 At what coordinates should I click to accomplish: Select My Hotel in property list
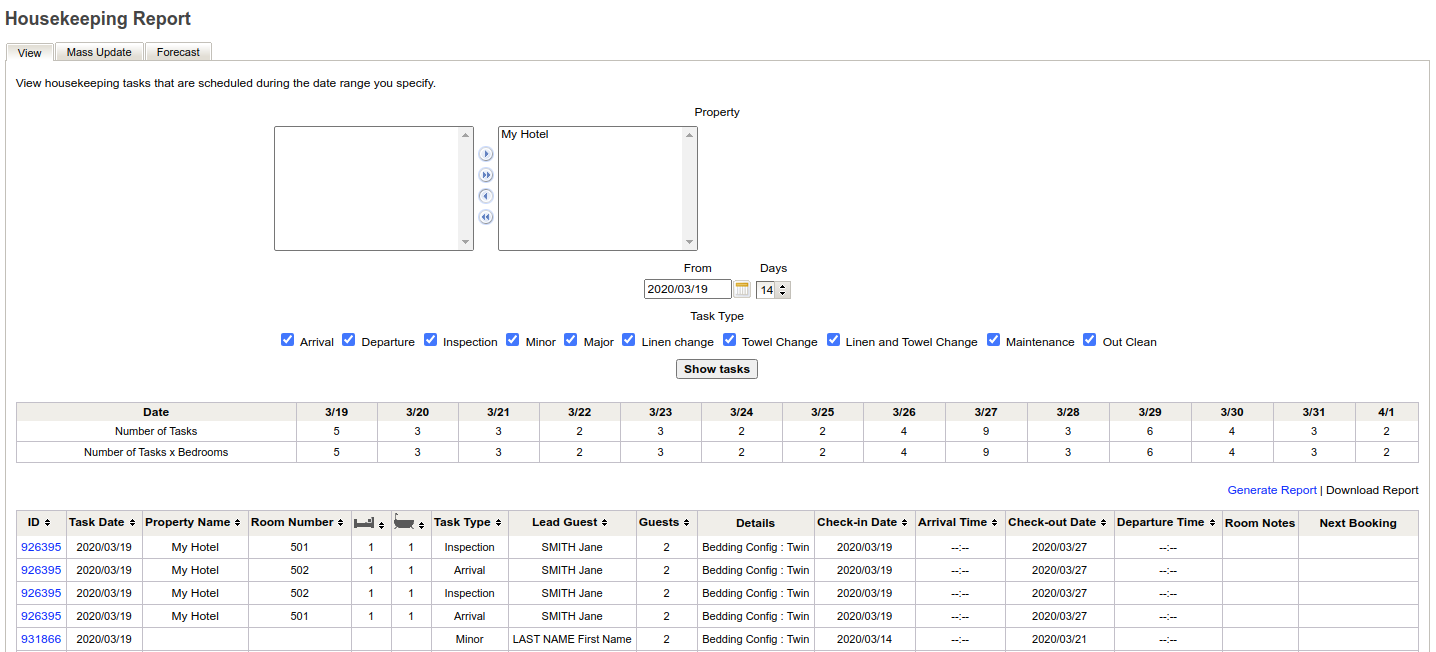click(525, 134)
